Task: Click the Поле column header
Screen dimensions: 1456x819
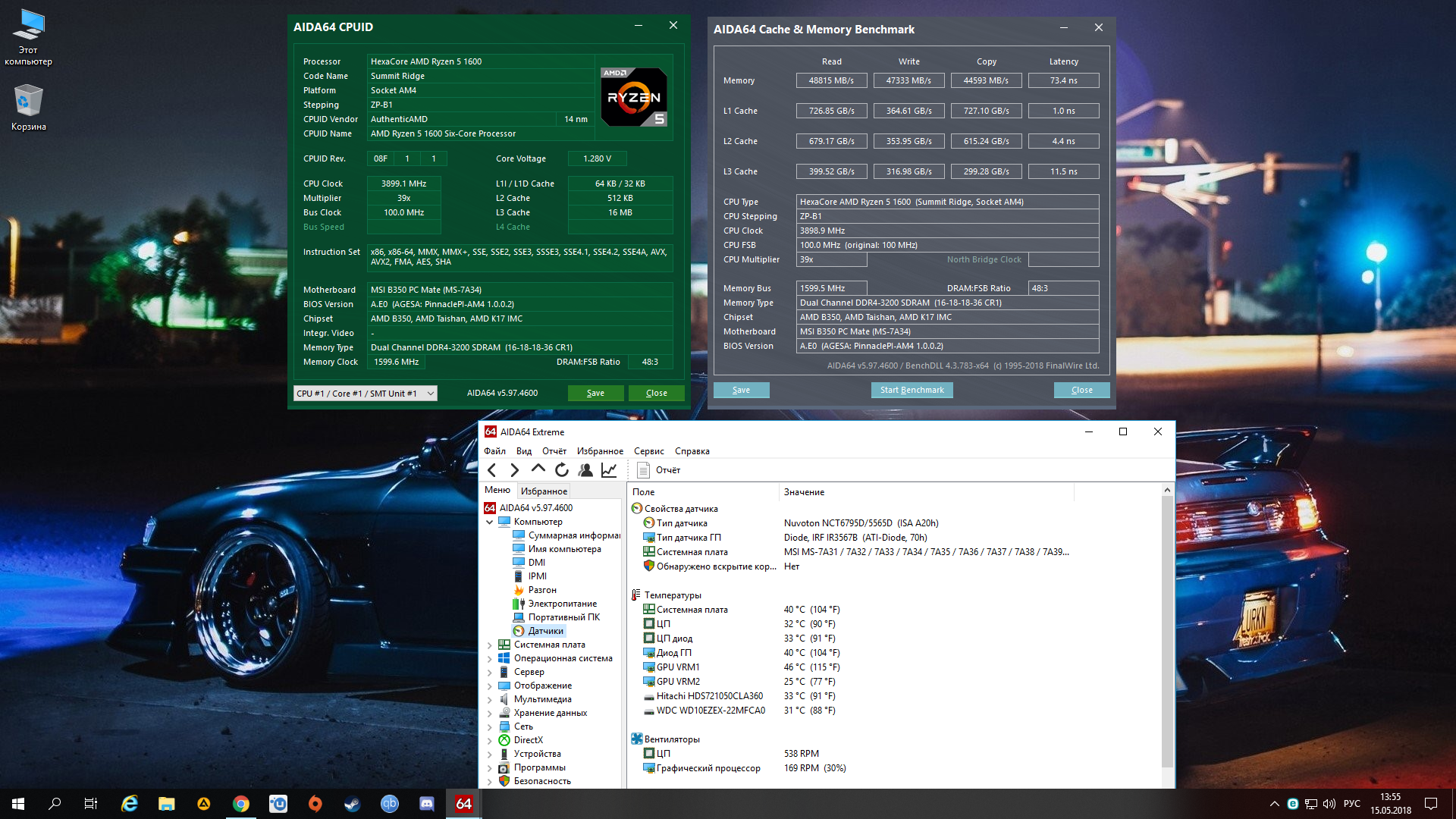Action: point(643,492)
